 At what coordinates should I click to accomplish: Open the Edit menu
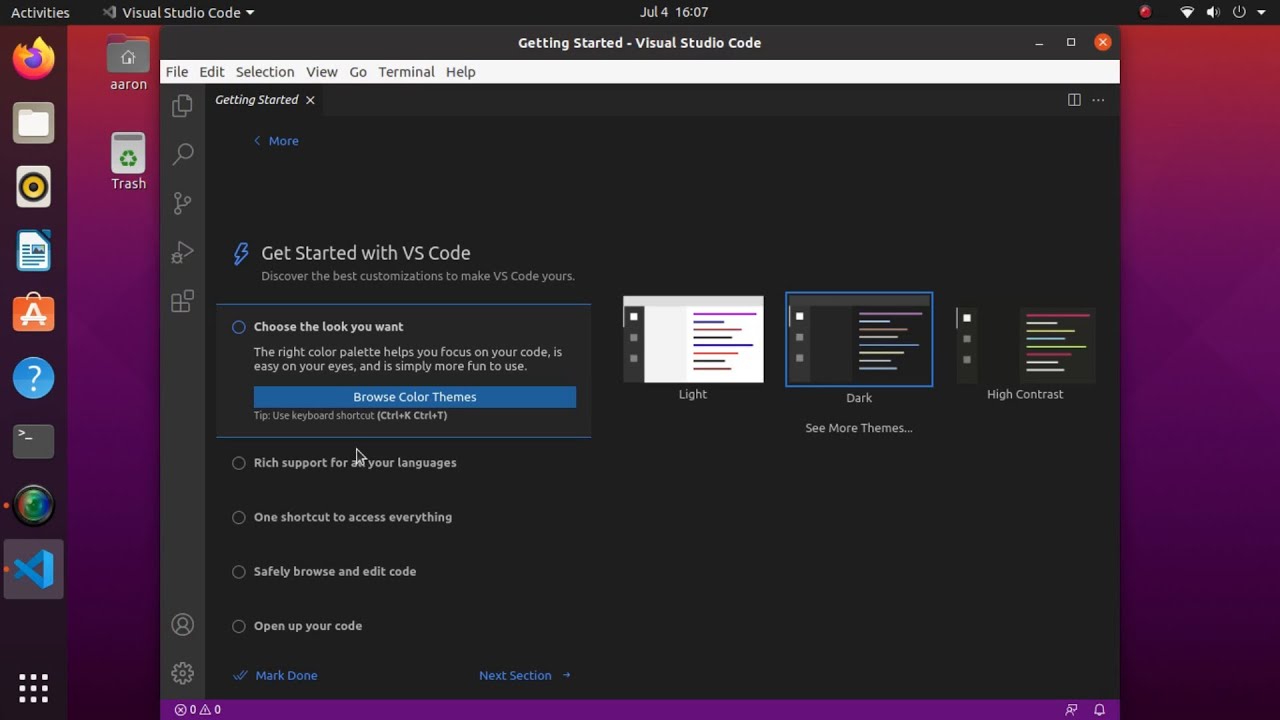212,72
